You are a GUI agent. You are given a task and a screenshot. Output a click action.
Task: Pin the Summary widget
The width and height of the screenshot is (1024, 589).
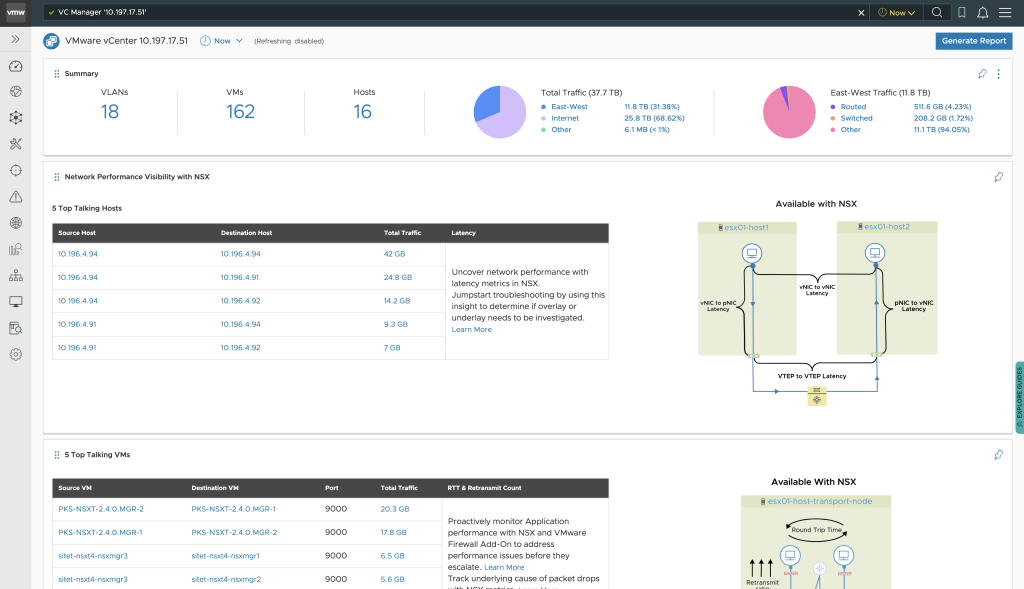(x=982, y=73)
